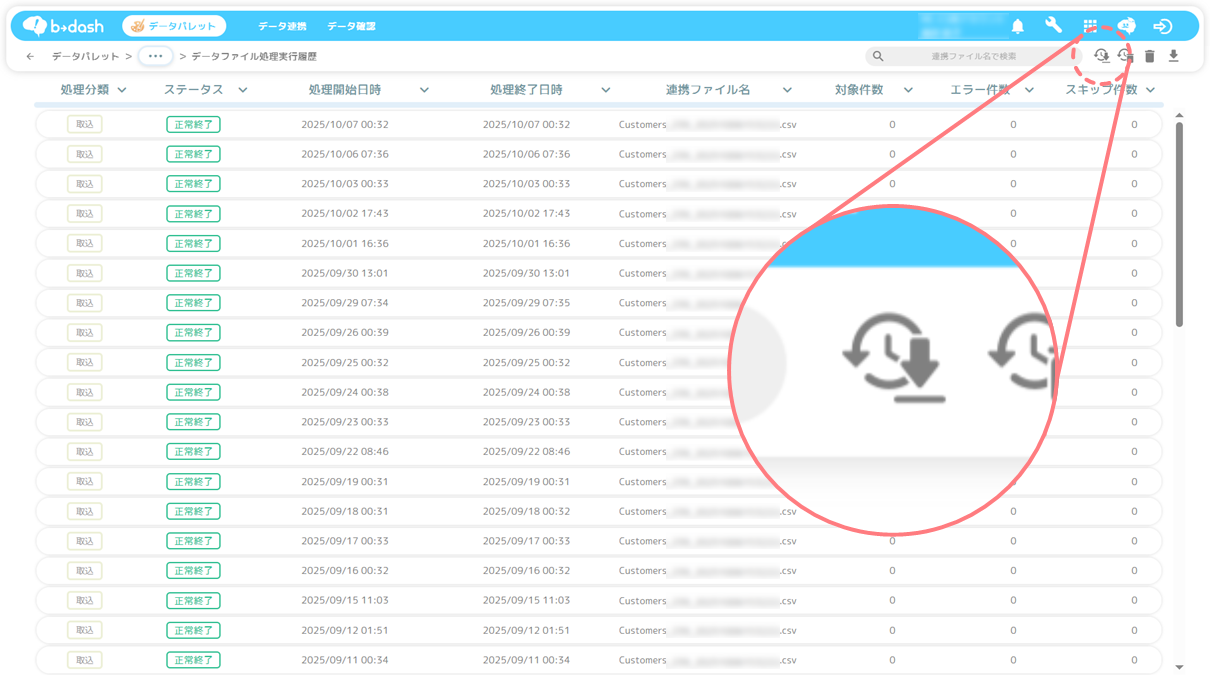Click the logout arrow icon
1210x680 pixels.
tap(1162, 26)
